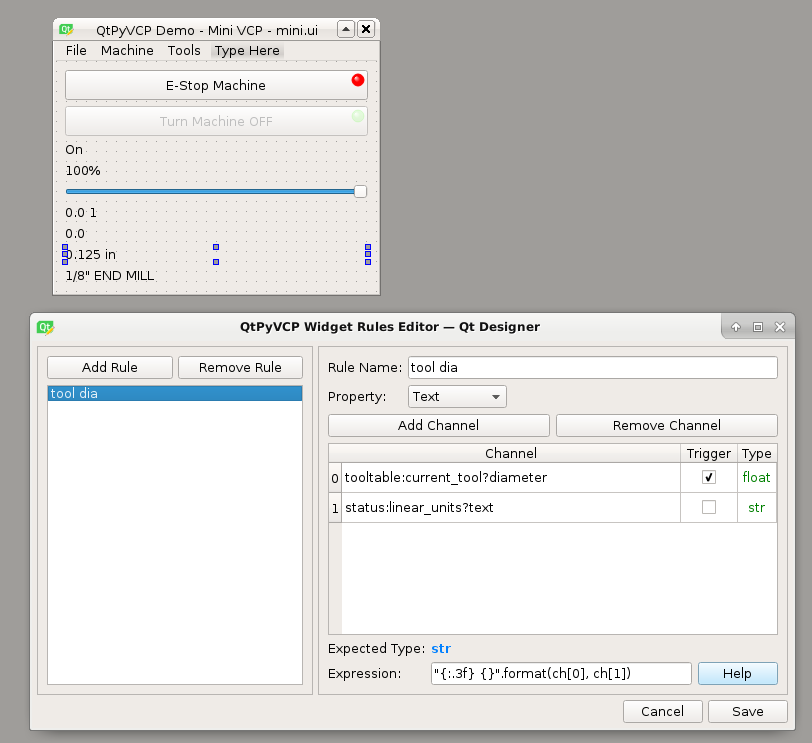
Task: Close the Widget Rules Editor dialog
Action: point(780,327)
